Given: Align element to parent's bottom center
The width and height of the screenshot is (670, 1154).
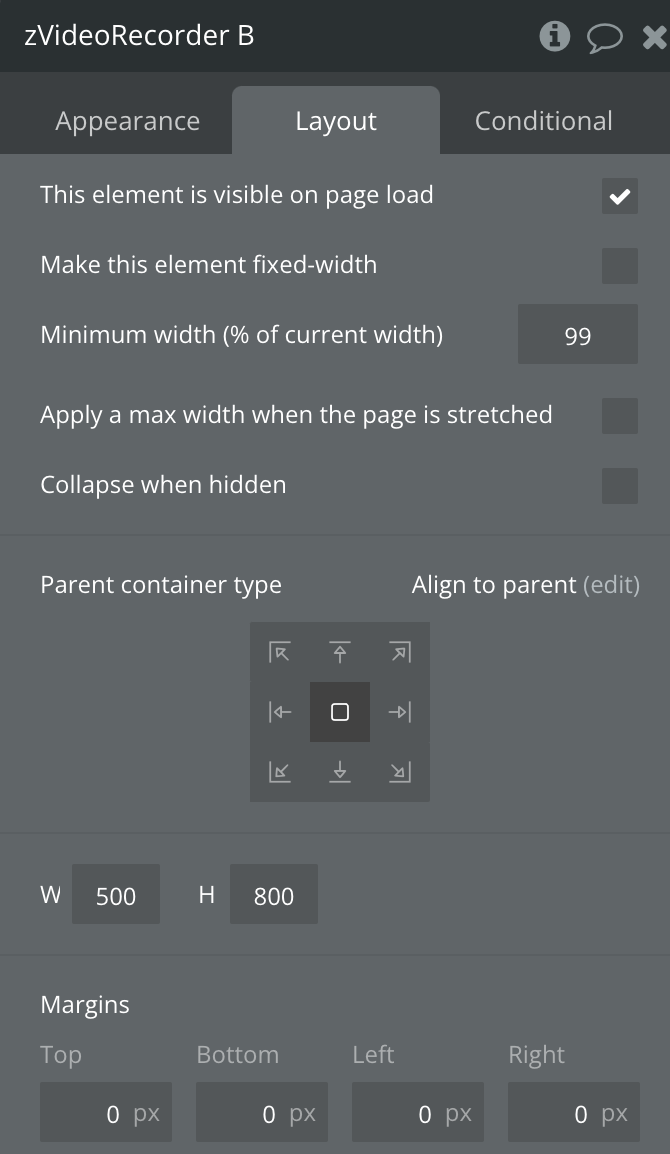Looking at the screenshot, I should tap(340, 771).
